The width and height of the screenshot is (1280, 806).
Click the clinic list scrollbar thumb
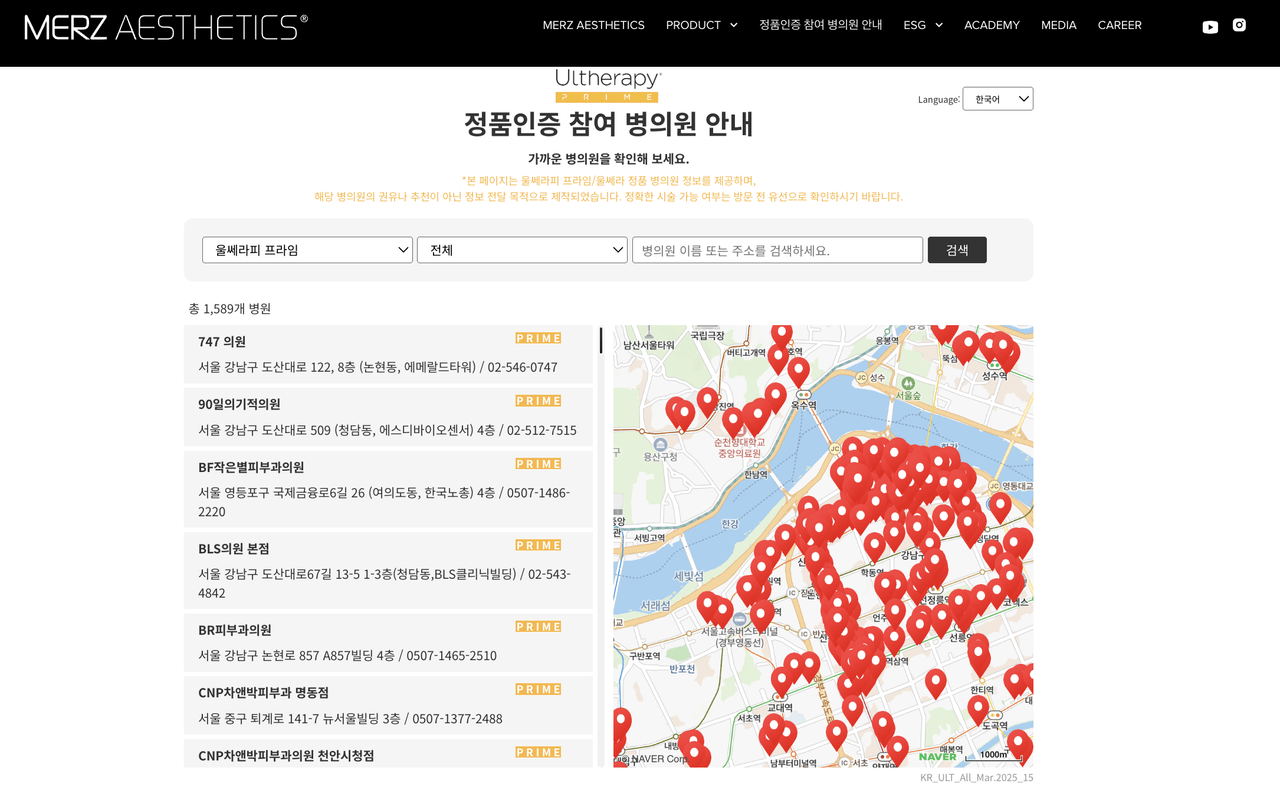click(x=601, y=340)
